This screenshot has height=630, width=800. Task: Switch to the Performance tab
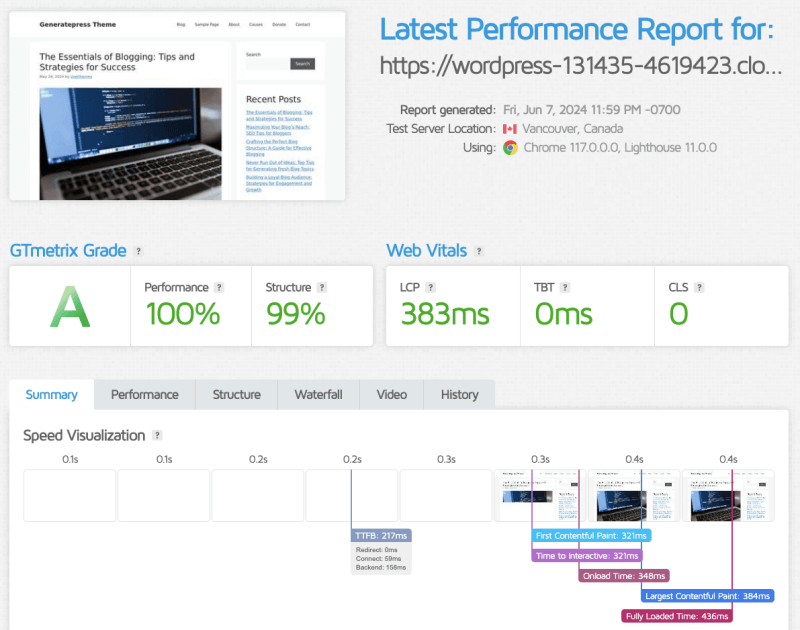click(x=145, y=395)
